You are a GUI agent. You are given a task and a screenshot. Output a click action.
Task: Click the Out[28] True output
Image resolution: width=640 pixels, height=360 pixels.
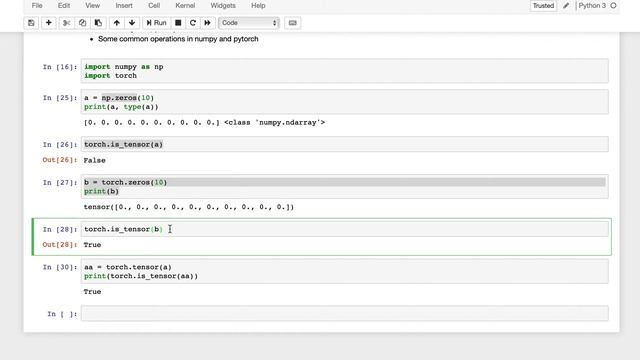tap(92, 245)
